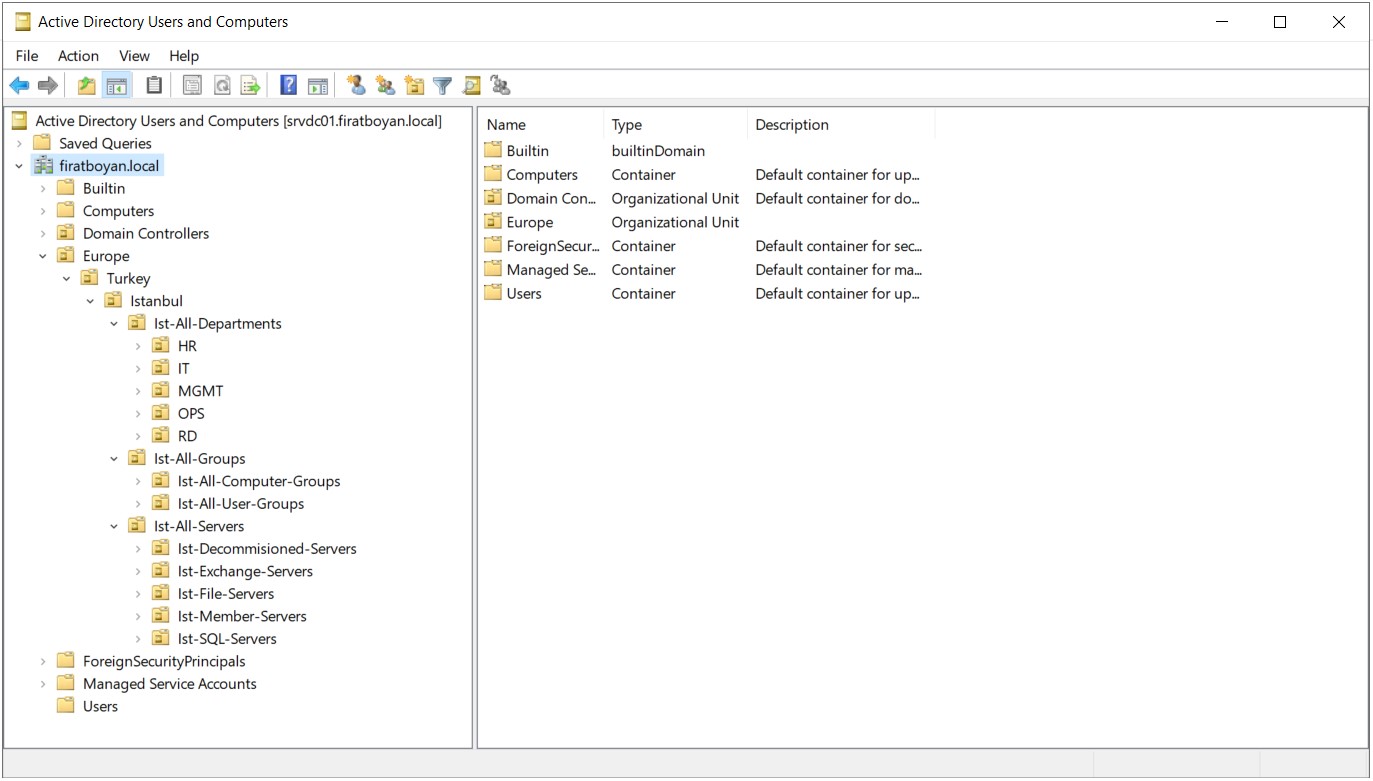Select the Computers container in tree
1373x781 pixels.
pyautogui.click(x=118, y=211)
